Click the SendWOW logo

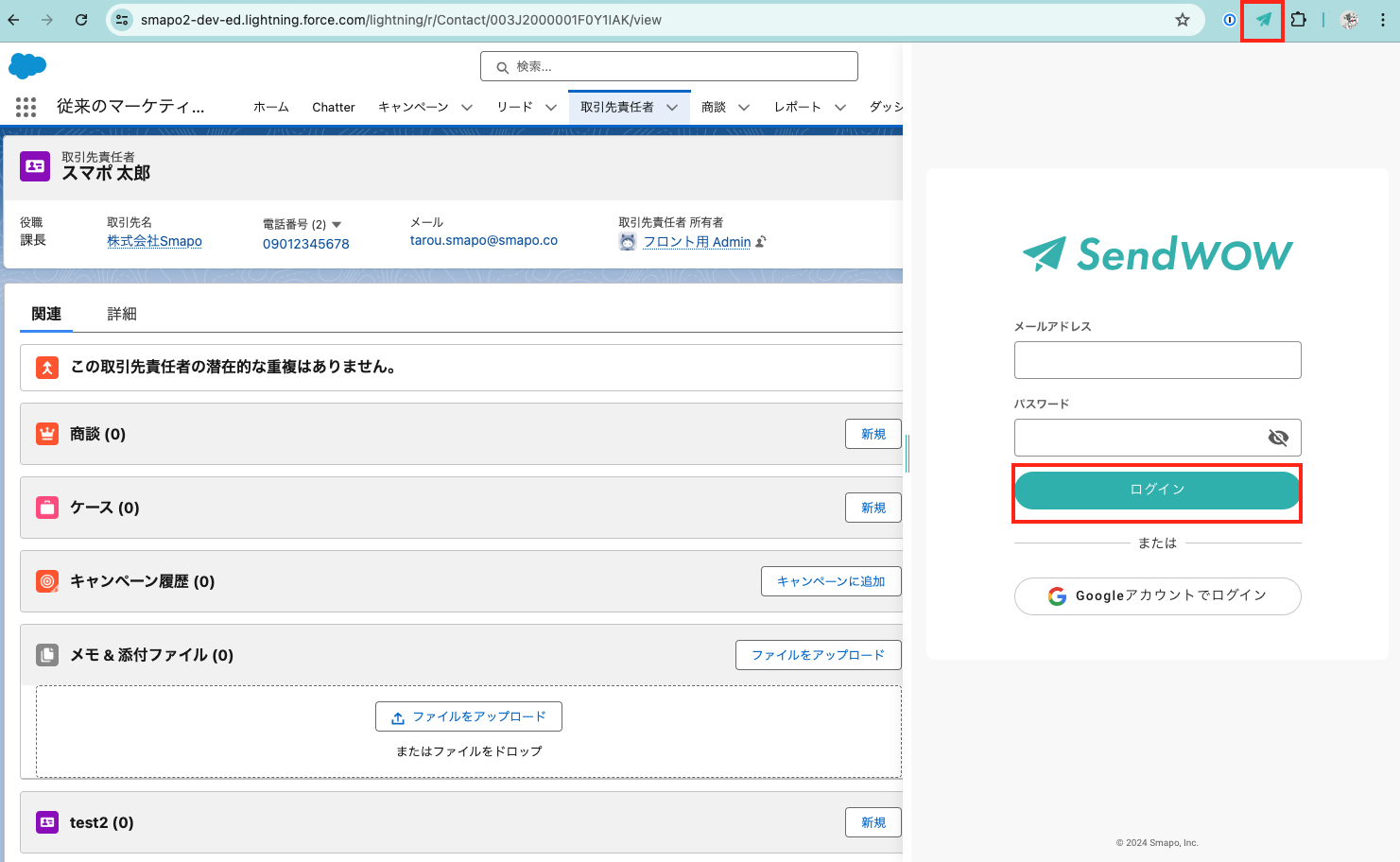click(1157, 253)
